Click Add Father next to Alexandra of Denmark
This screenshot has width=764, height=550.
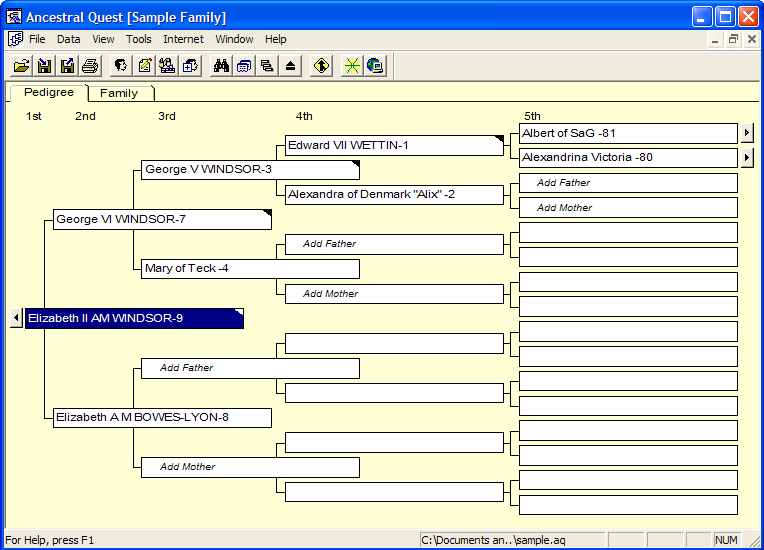pyautogui.click(x=628, y=183)
